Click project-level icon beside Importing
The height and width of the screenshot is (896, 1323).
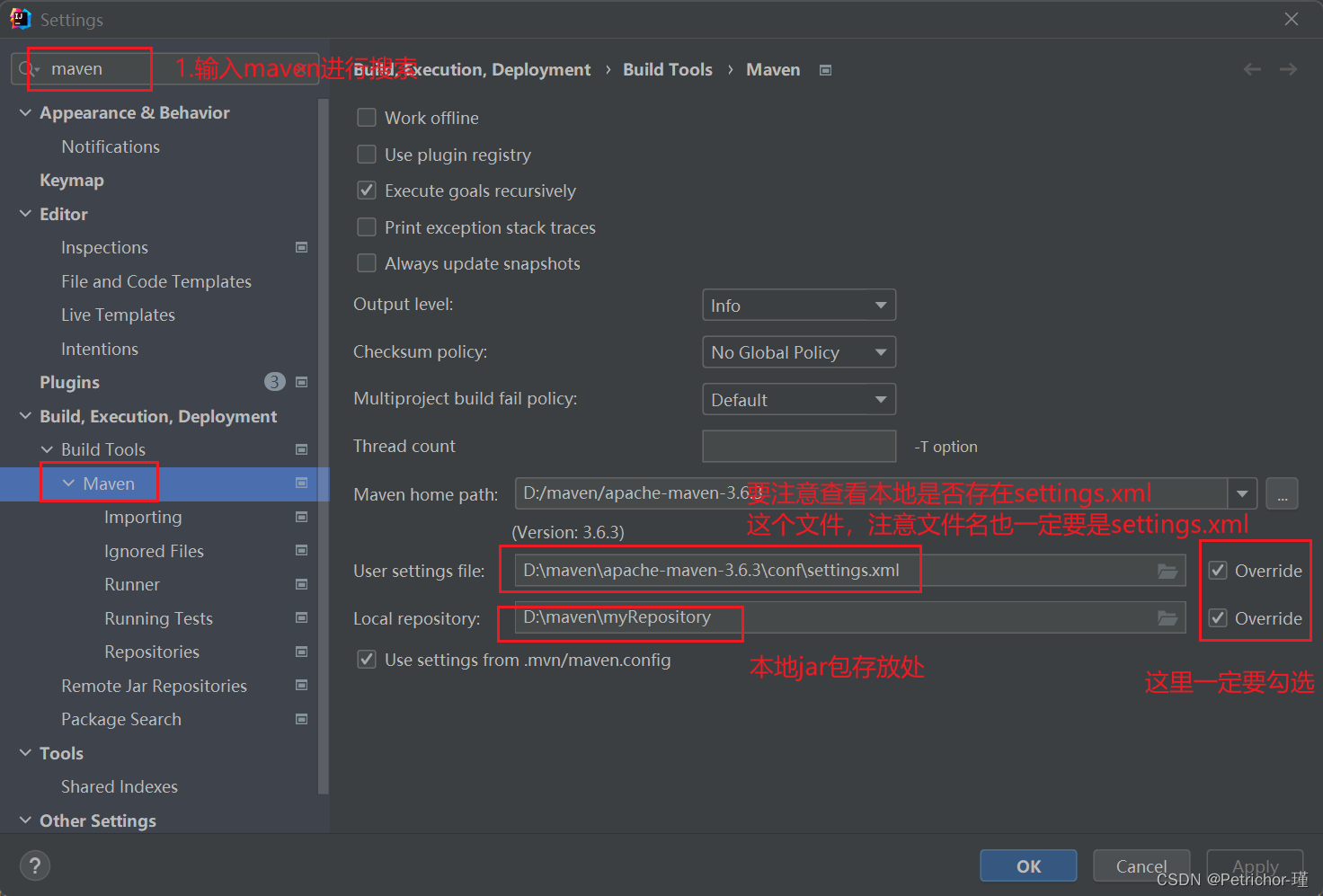pyautogui.click(x=302, y=517)
